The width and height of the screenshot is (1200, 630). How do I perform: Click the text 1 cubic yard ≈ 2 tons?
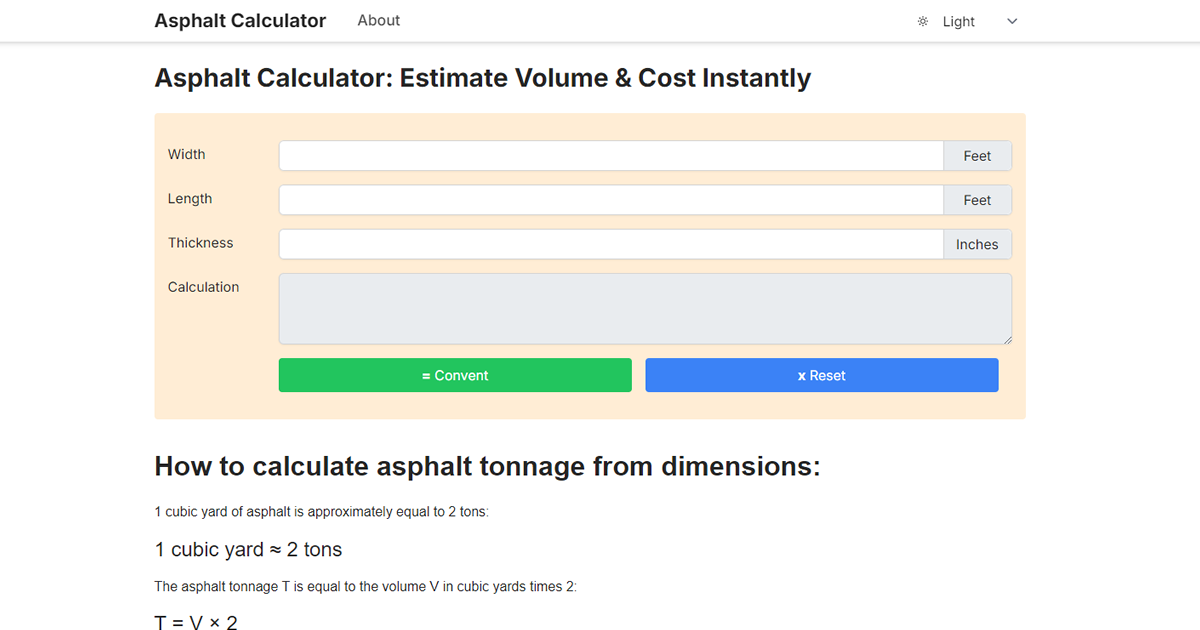248,549
